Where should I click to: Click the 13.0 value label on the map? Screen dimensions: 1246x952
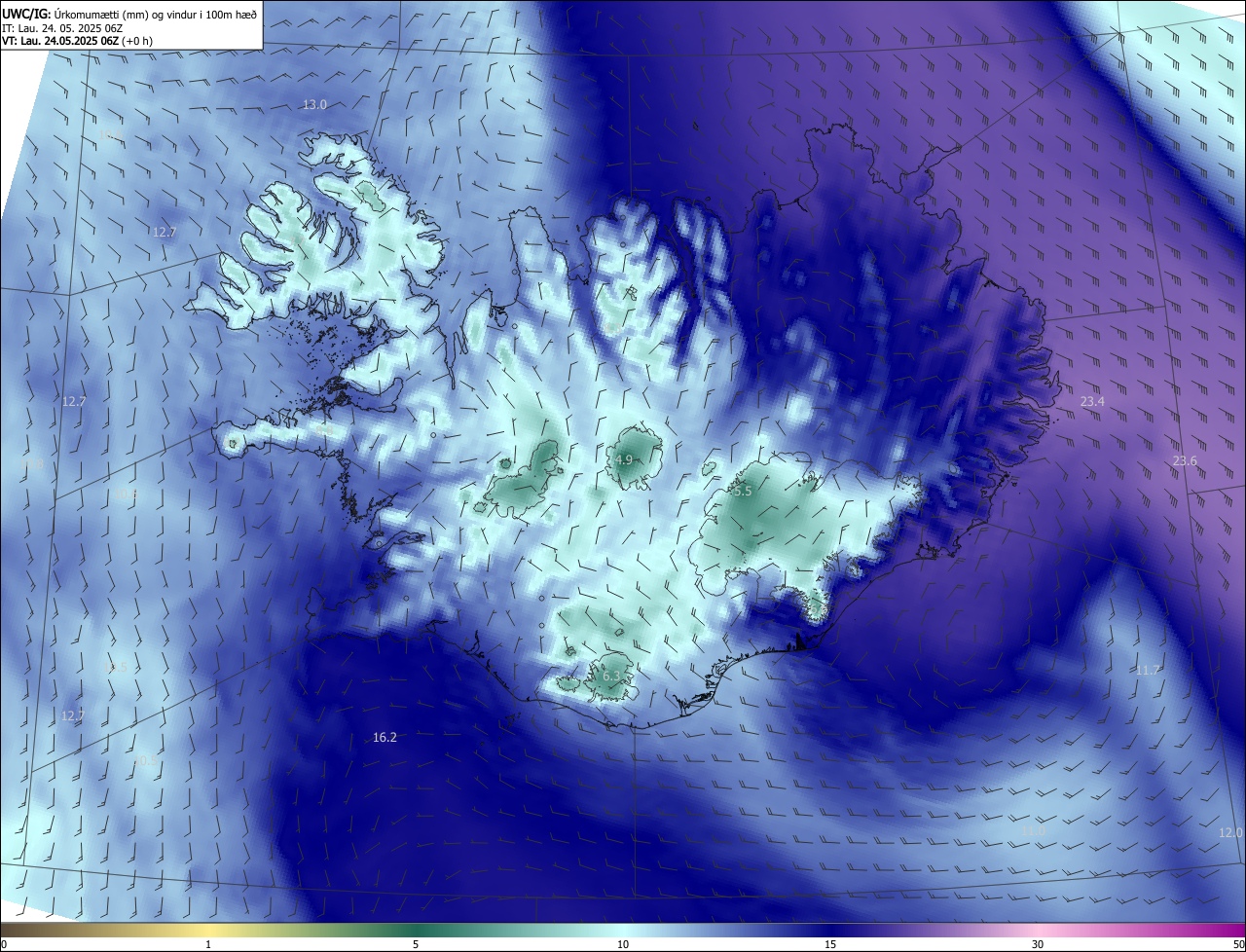pos(314,104)
